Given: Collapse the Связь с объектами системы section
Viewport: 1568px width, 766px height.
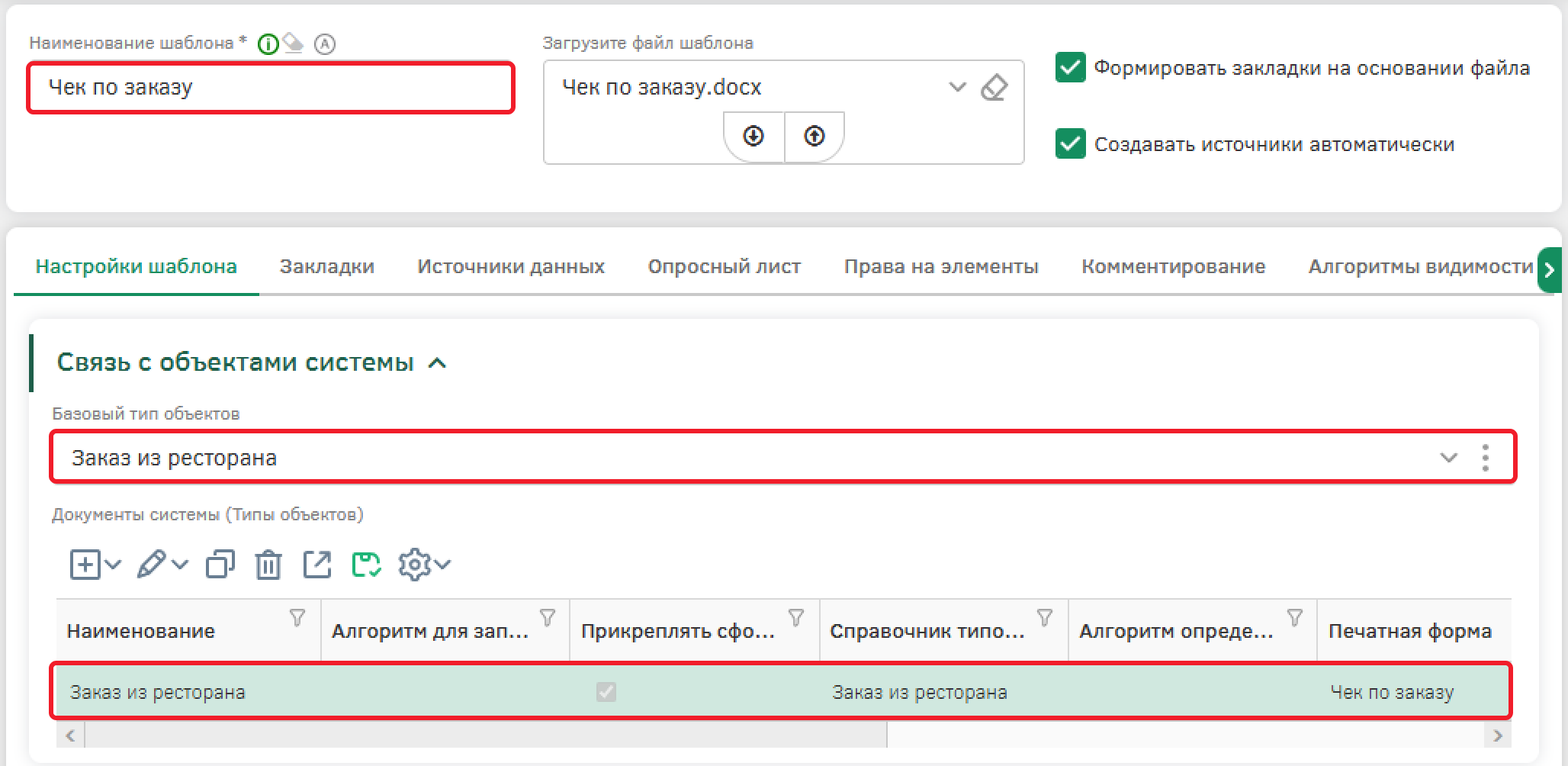Looking at the screenshot, I should (438, 363).
